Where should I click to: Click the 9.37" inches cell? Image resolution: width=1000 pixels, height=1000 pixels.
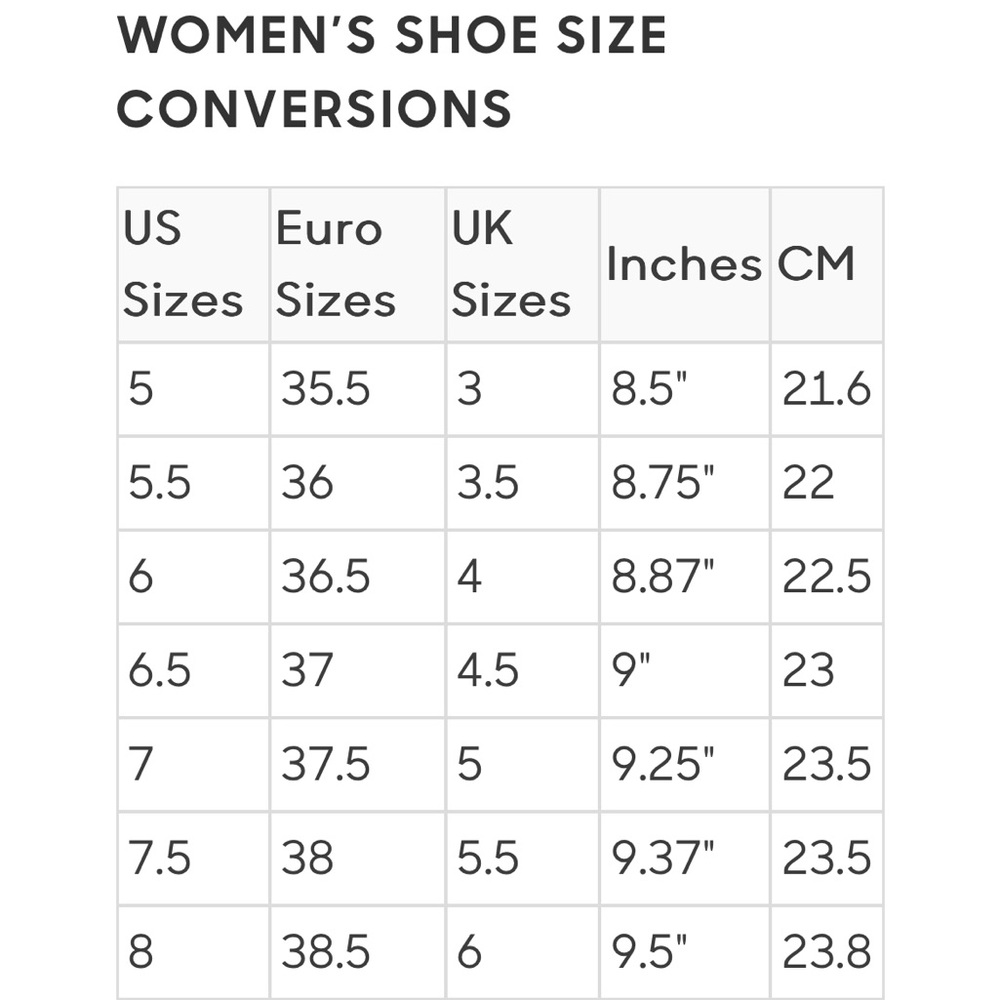(x=685, y=858)
